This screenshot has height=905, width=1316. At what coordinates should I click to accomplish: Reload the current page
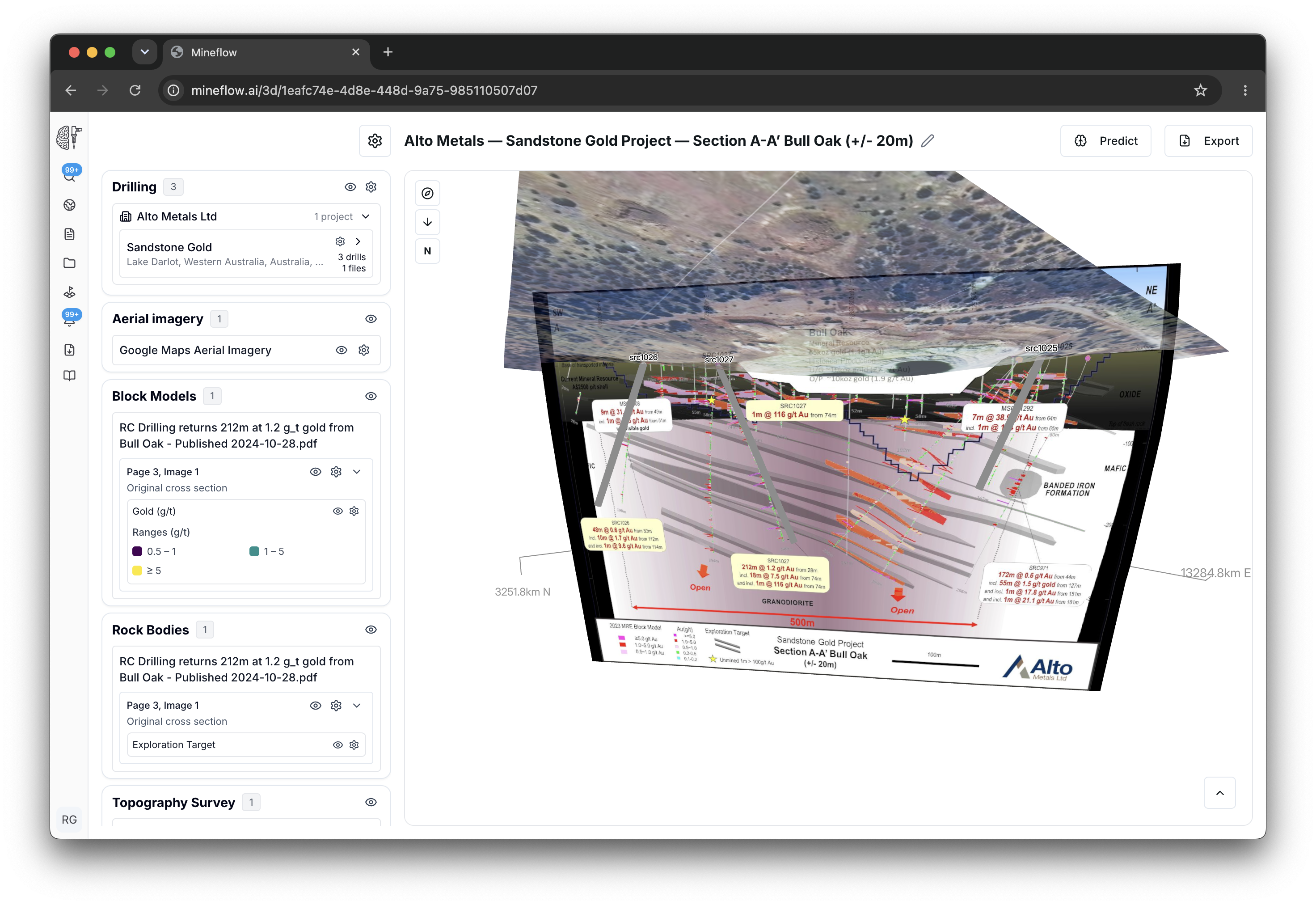[135, 90]
